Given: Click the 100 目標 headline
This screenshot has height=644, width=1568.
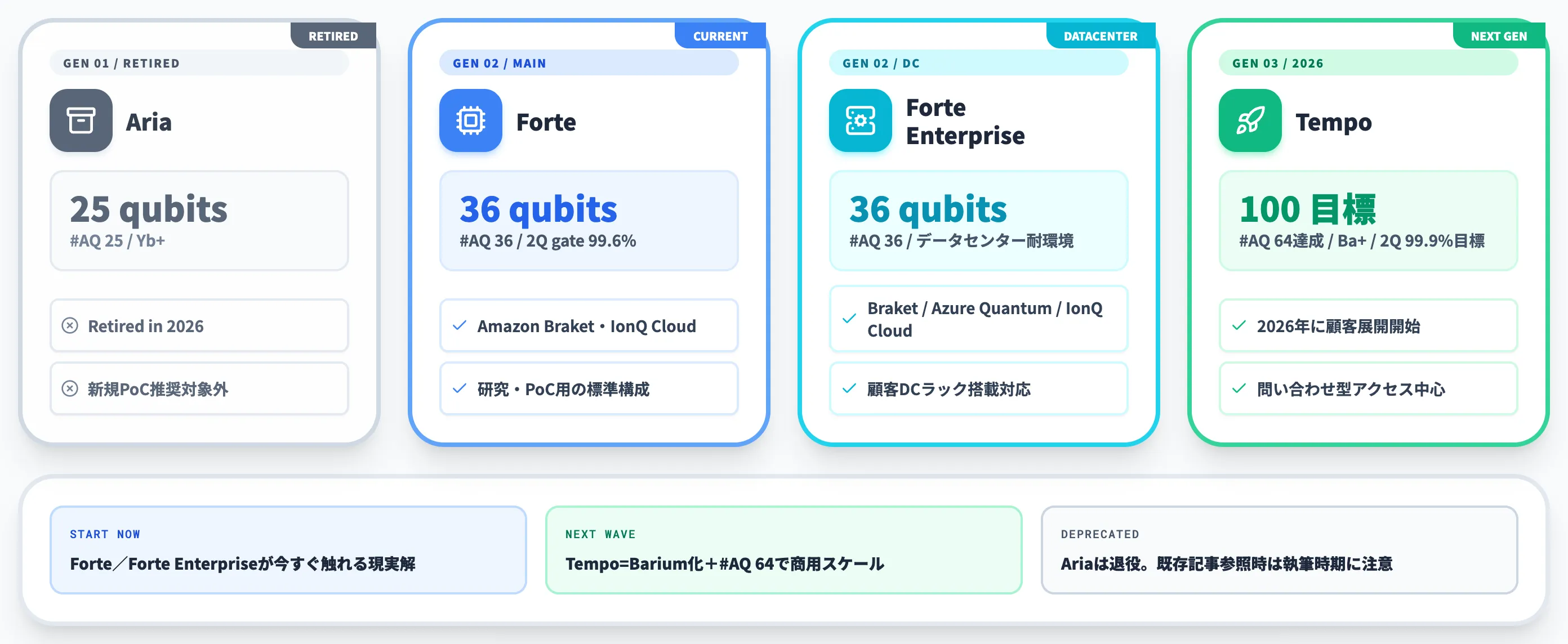Looking at the screenshot, I should [x=1307, y=209].
